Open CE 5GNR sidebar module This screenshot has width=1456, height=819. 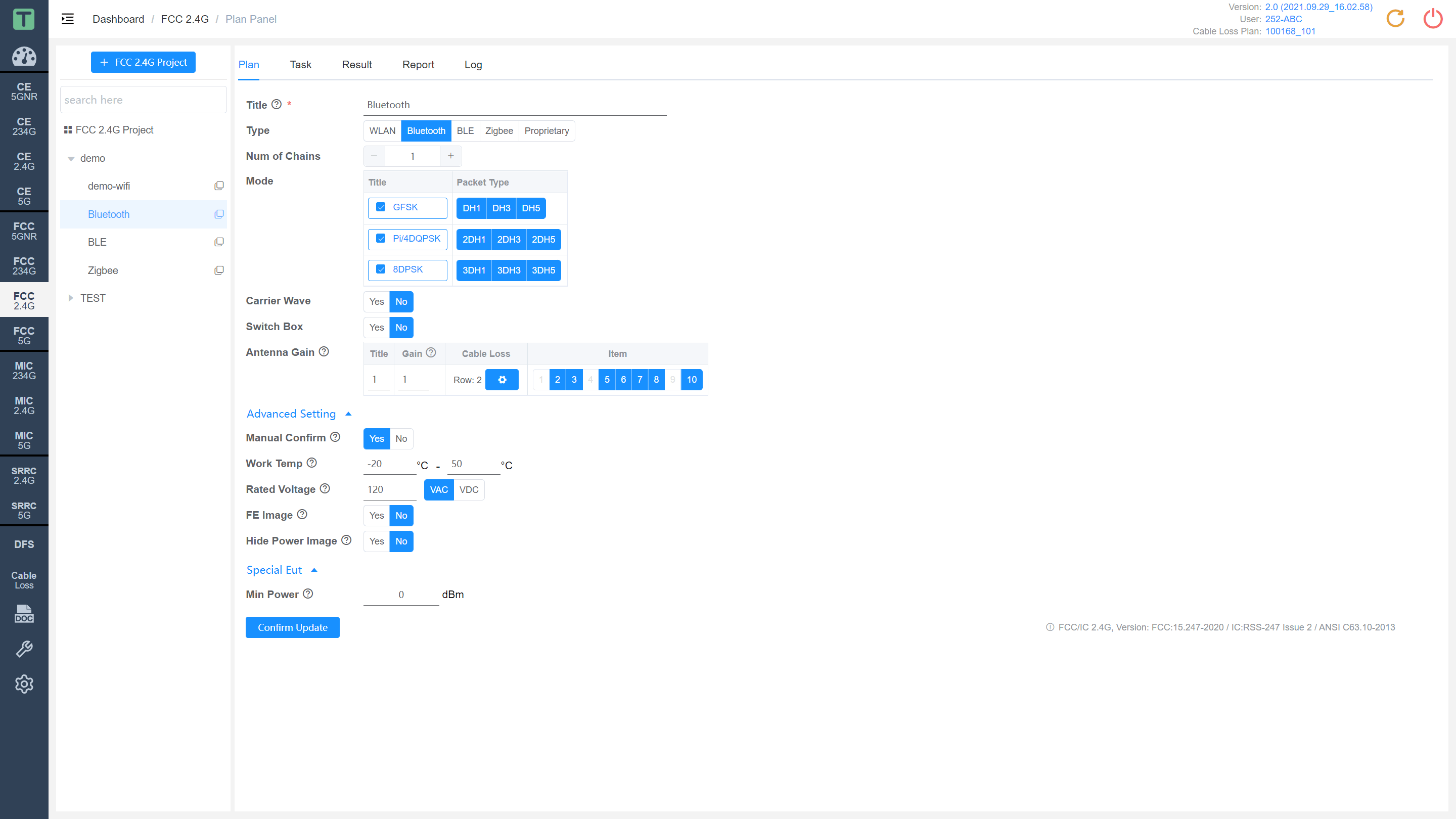[24, 91]
